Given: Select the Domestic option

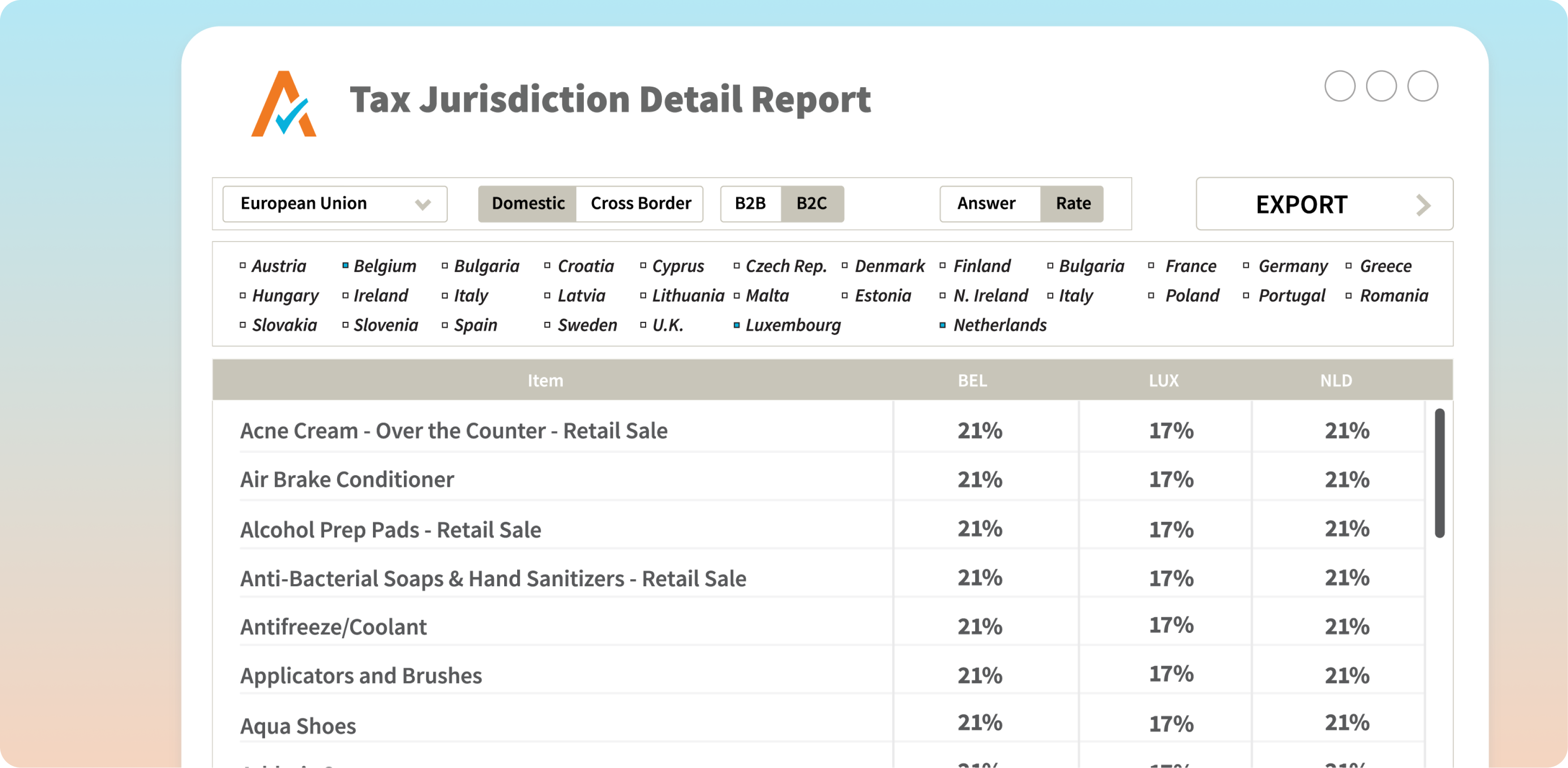Looking at the screenshot, I should [528, 204].
